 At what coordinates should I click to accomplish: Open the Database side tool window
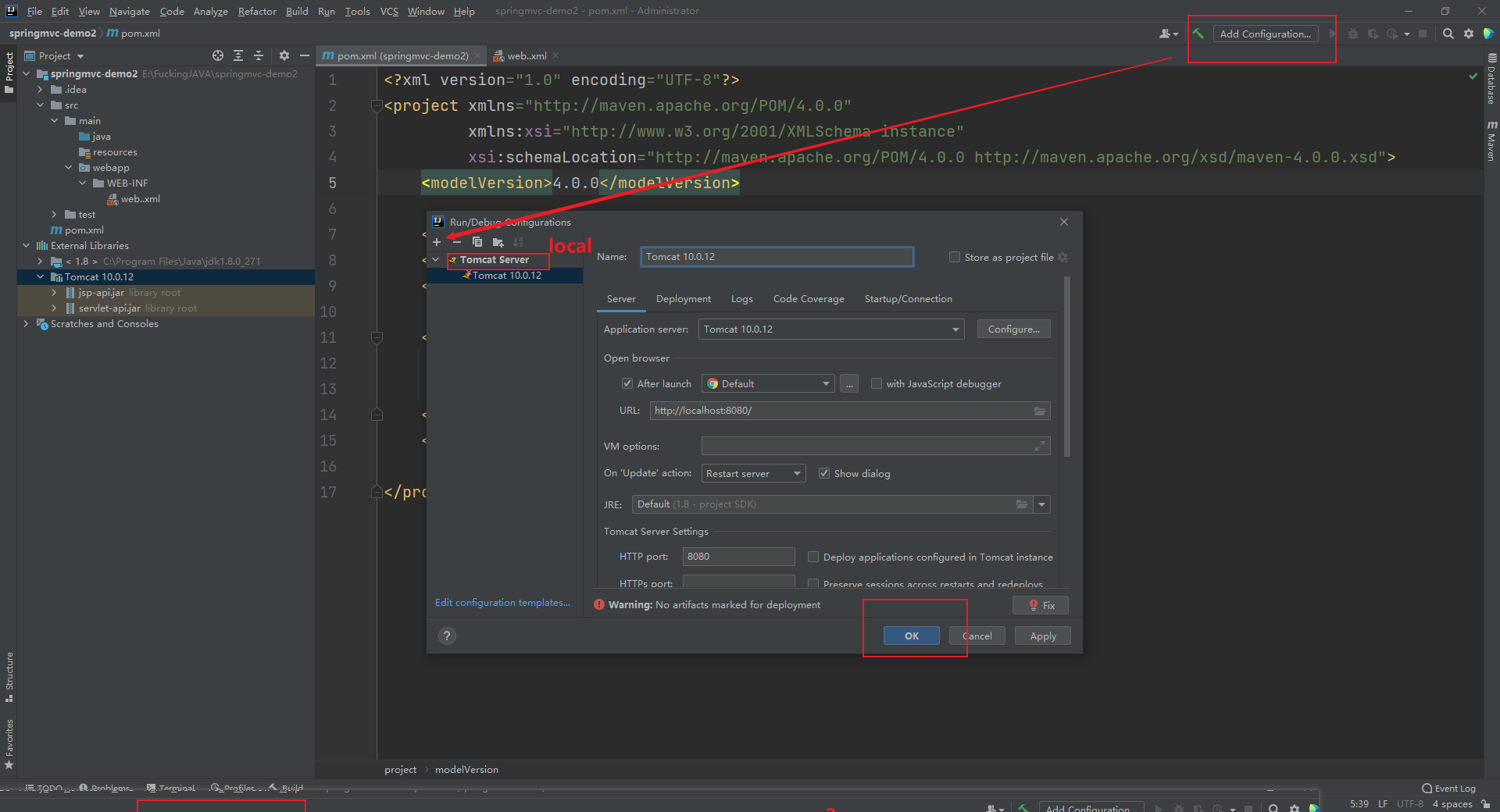[1491, 80]
